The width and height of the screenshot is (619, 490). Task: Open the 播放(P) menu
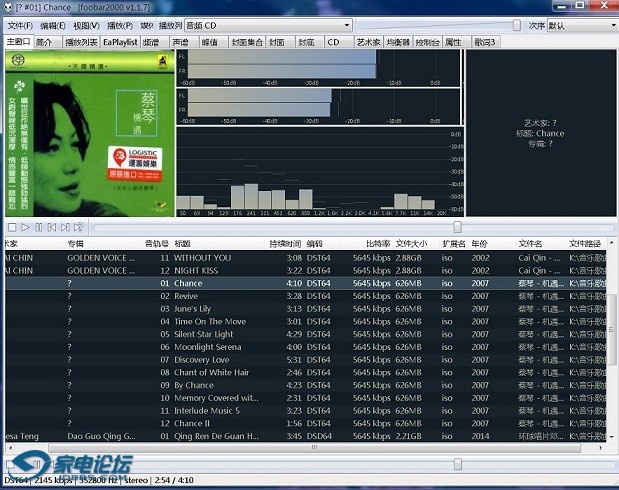pos(118,25)
